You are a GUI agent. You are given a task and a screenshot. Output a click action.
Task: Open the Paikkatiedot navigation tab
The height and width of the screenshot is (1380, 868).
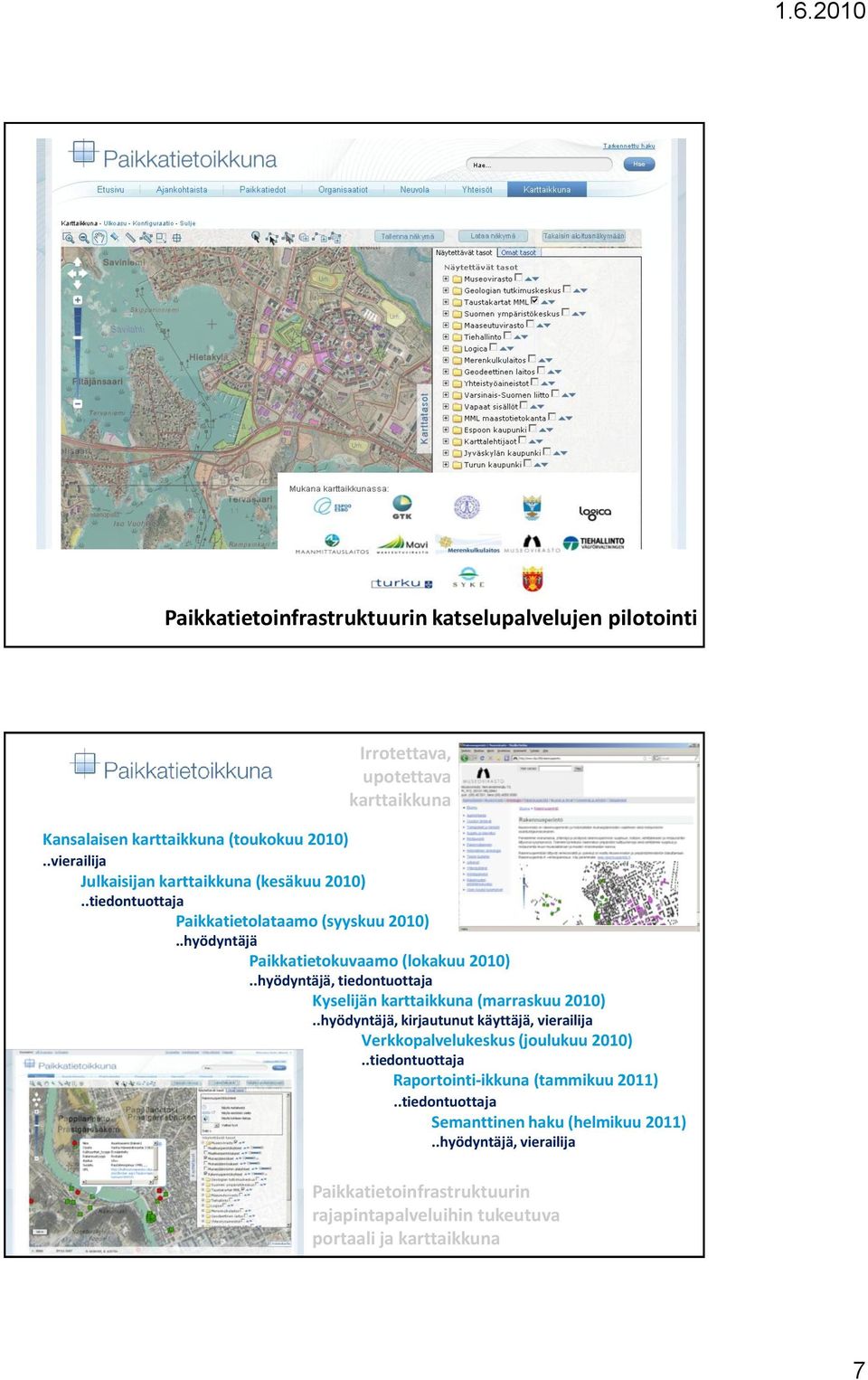pos(262,190)
